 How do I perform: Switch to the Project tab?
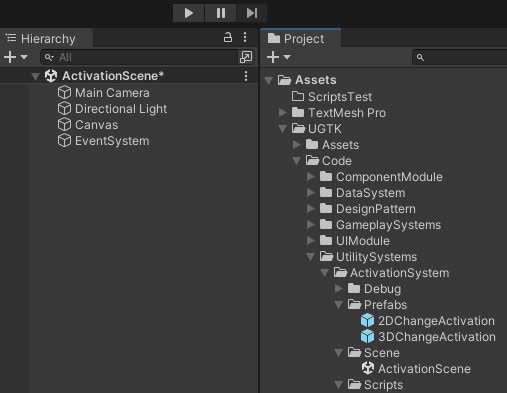click(296, 39)
